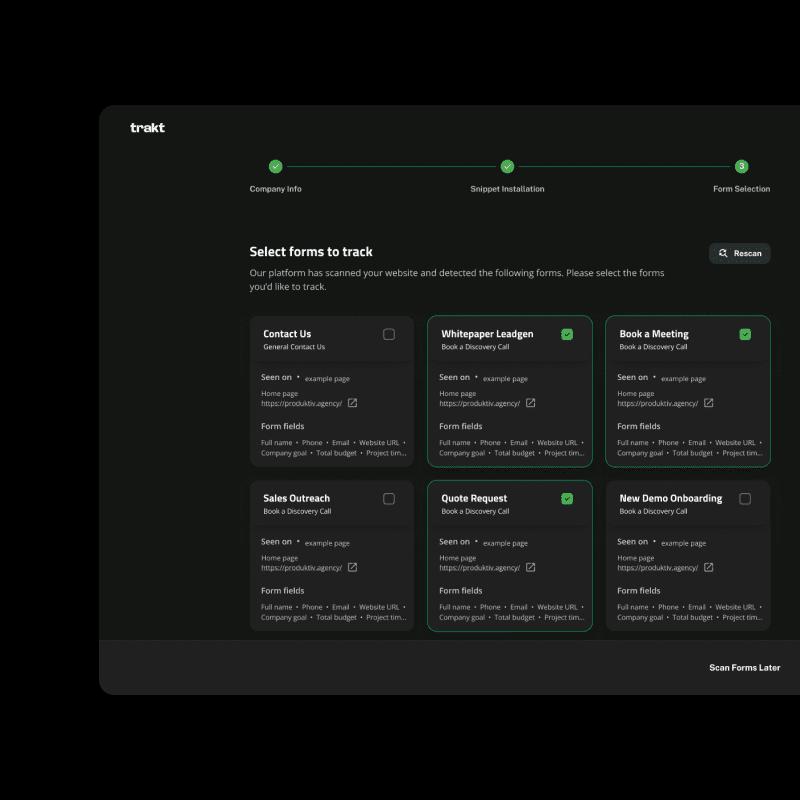Image resolution: width=800 pixels, height=800 pixels.
Task: Open produktiv.agency URL in Whitepaper Leadgen card
Action: pos(480,403)
